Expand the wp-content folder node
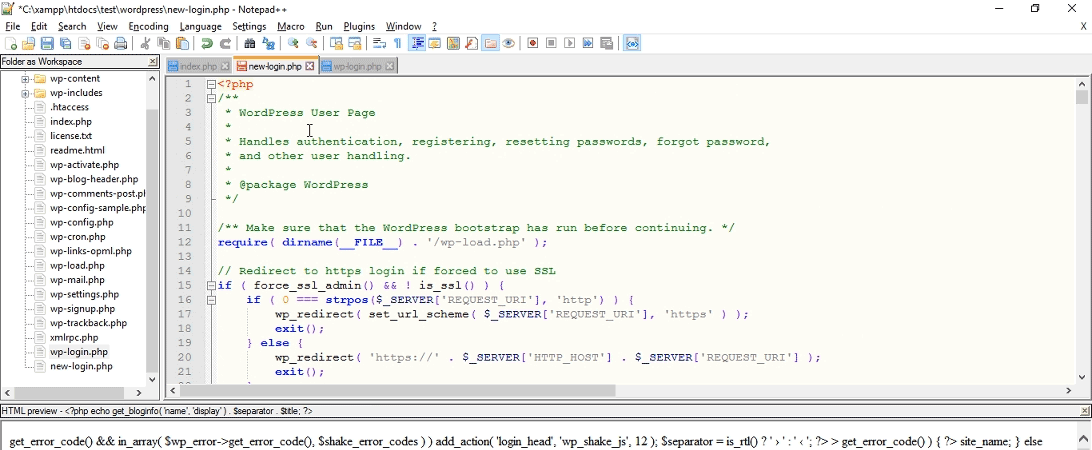 26,79
